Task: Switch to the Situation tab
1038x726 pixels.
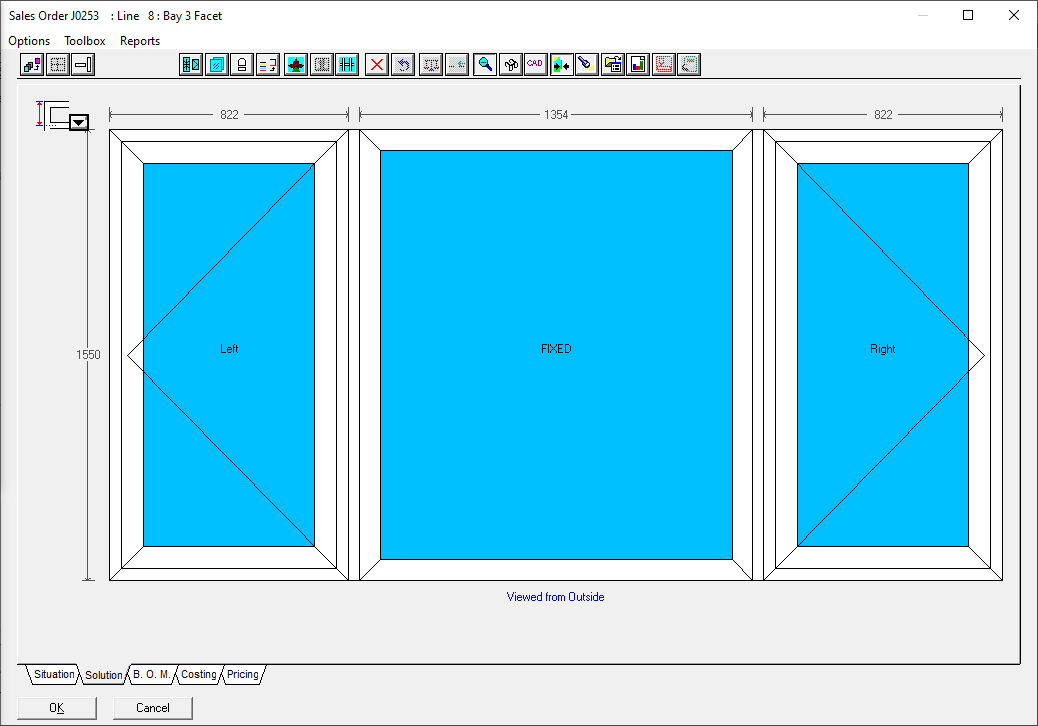Action: pos(54,675)
